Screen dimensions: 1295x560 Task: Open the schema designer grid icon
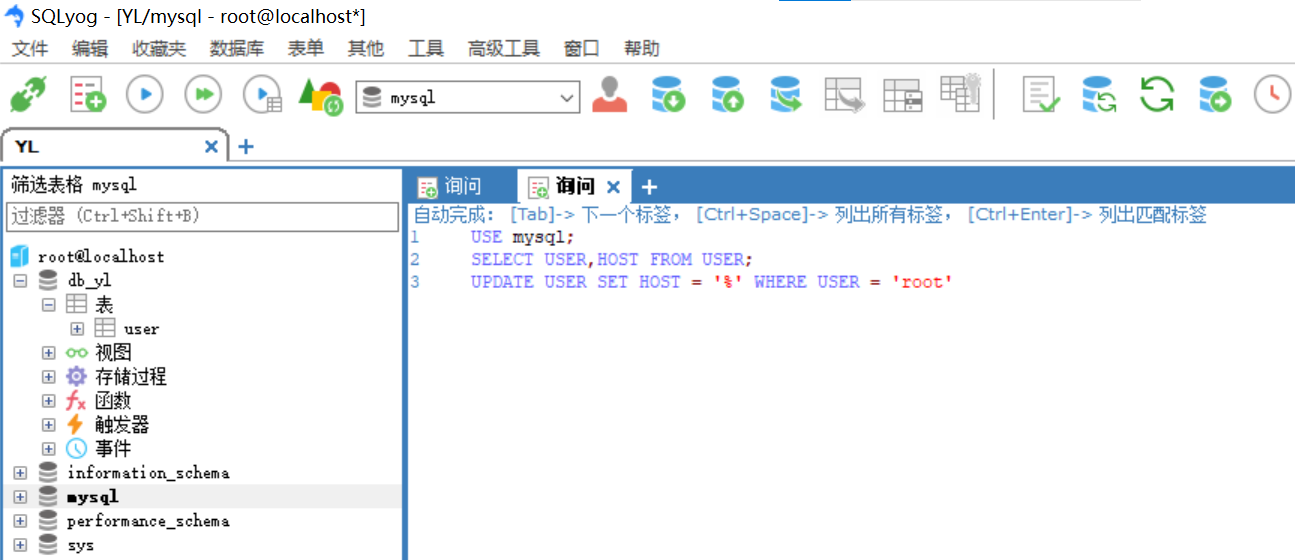point(903,95)
